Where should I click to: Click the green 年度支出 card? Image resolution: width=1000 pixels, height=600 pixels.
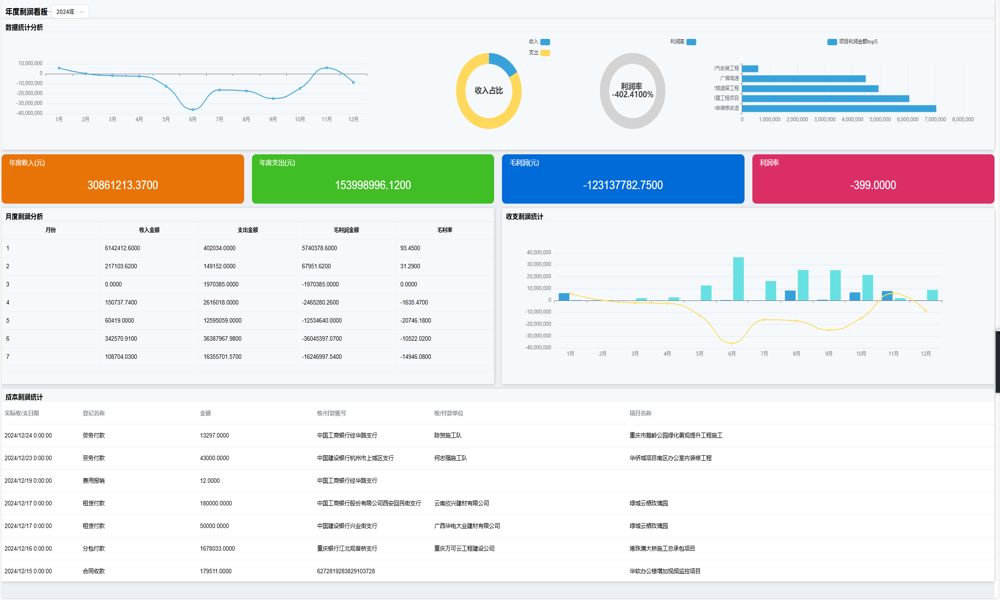click(372, 179)
